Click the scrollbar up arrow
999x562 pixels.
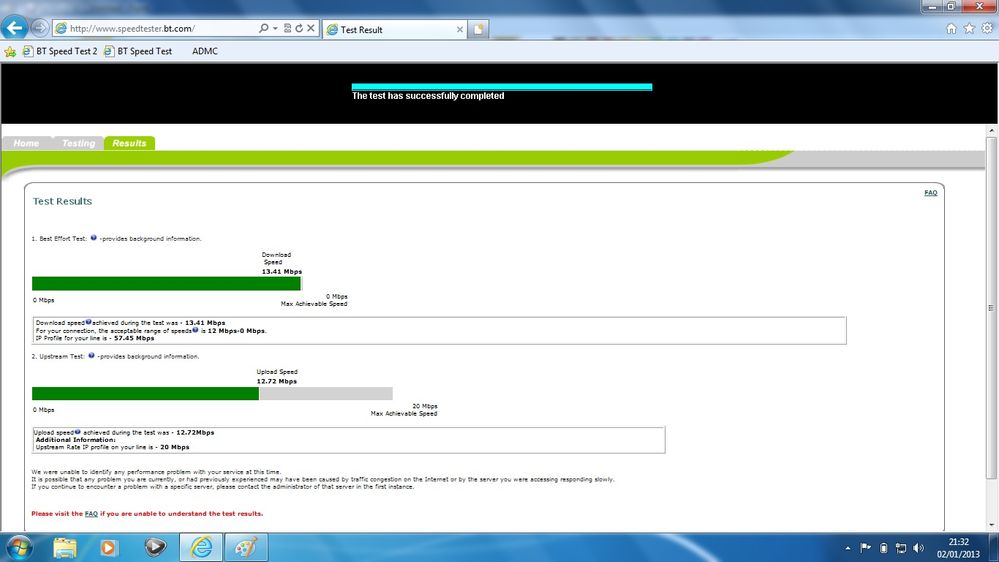pyautogui.click(x=991, y=131)
